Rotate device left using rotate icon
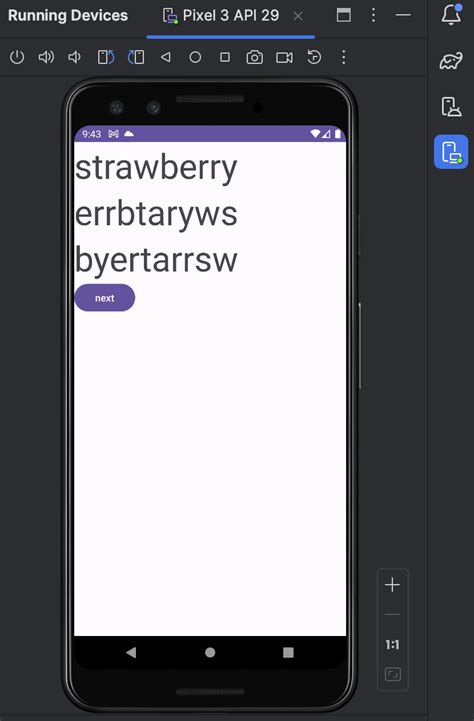 click(x=106, y=57)
